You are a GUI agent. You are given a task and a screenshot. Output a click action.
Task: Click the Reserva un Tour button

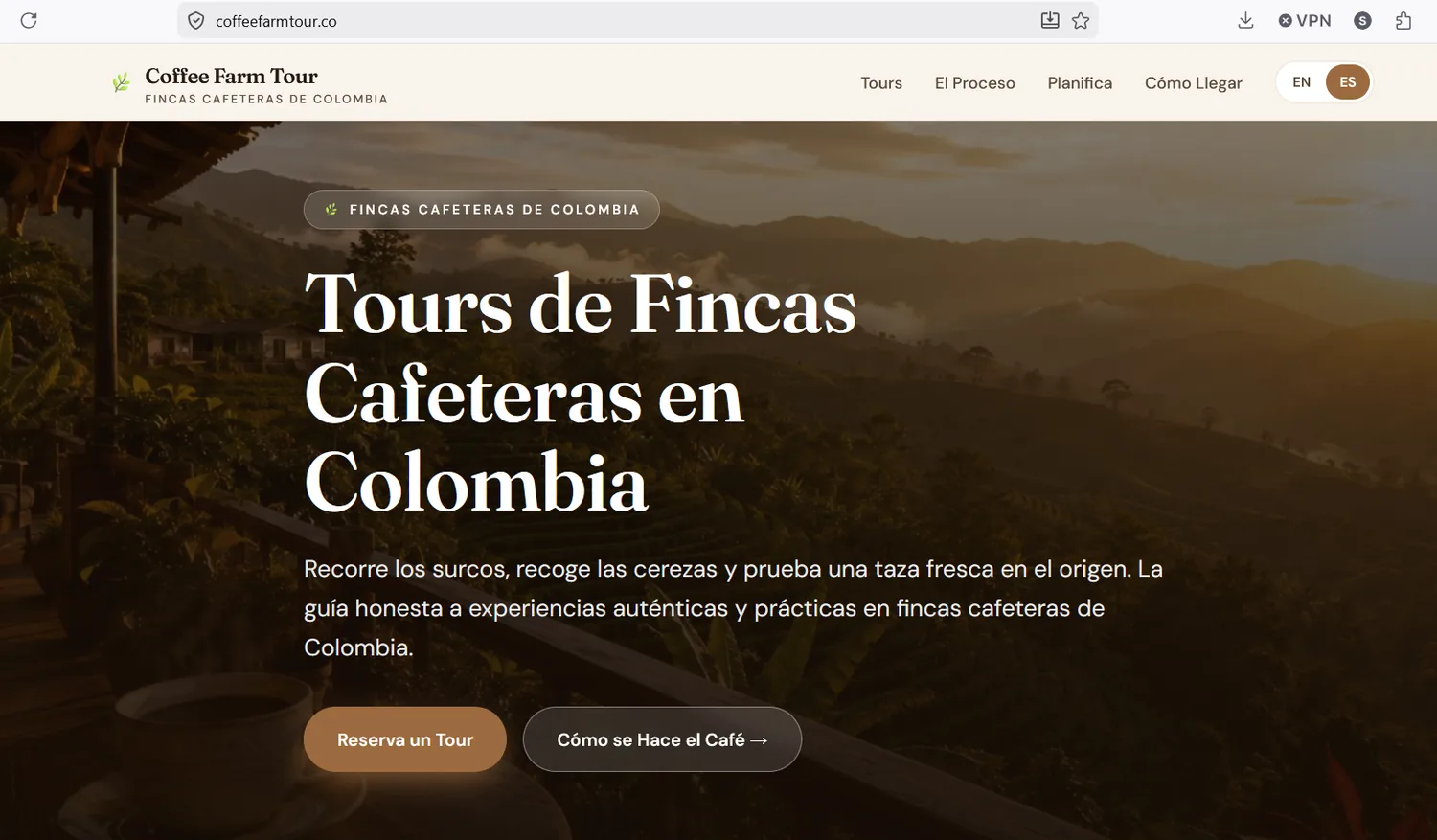pyautogui.click(x=405, y=739)
